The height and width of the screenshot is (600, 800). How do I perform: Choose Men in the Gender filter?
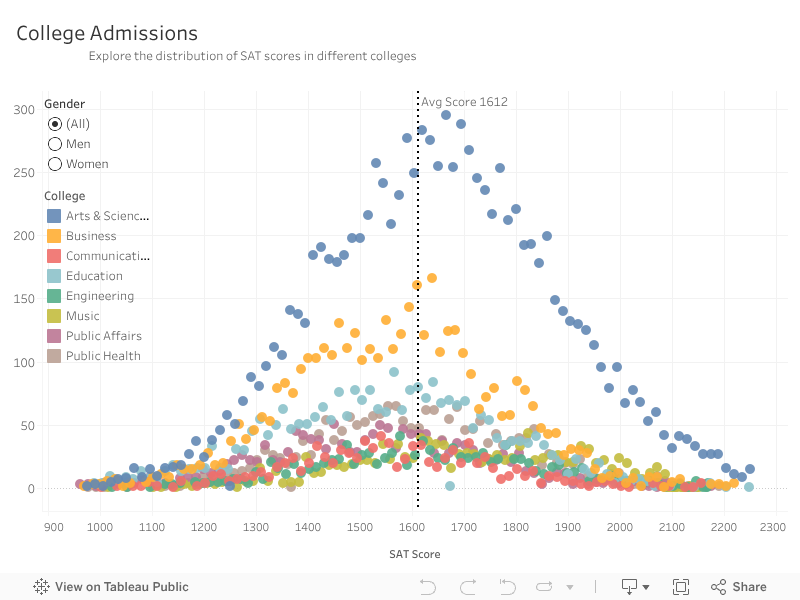point(55,144)
